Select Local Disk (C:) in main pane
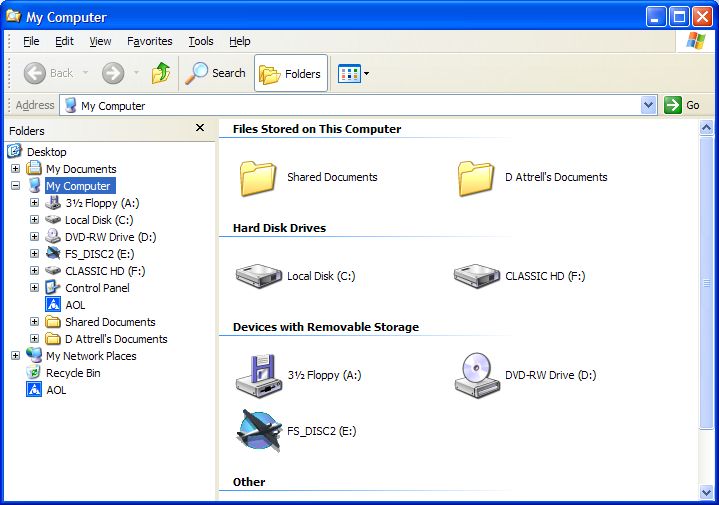719x505 pixels. click(x=258, y=276)
